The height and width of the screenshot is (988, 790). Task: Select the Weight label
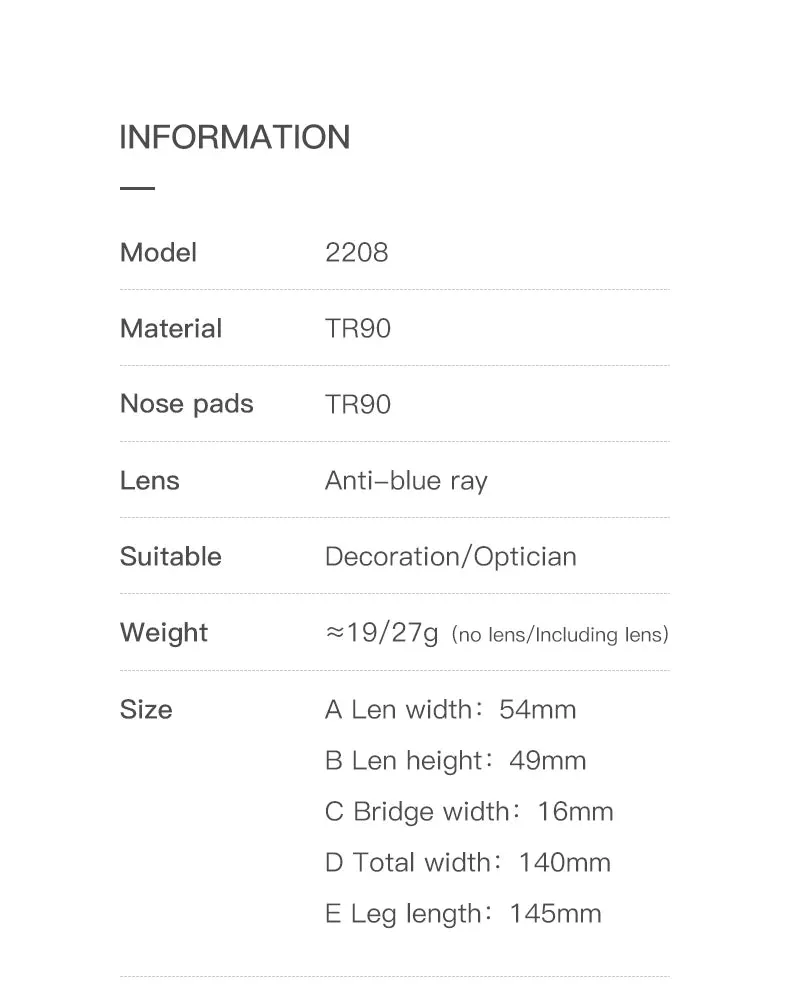[x=164, y=633]
